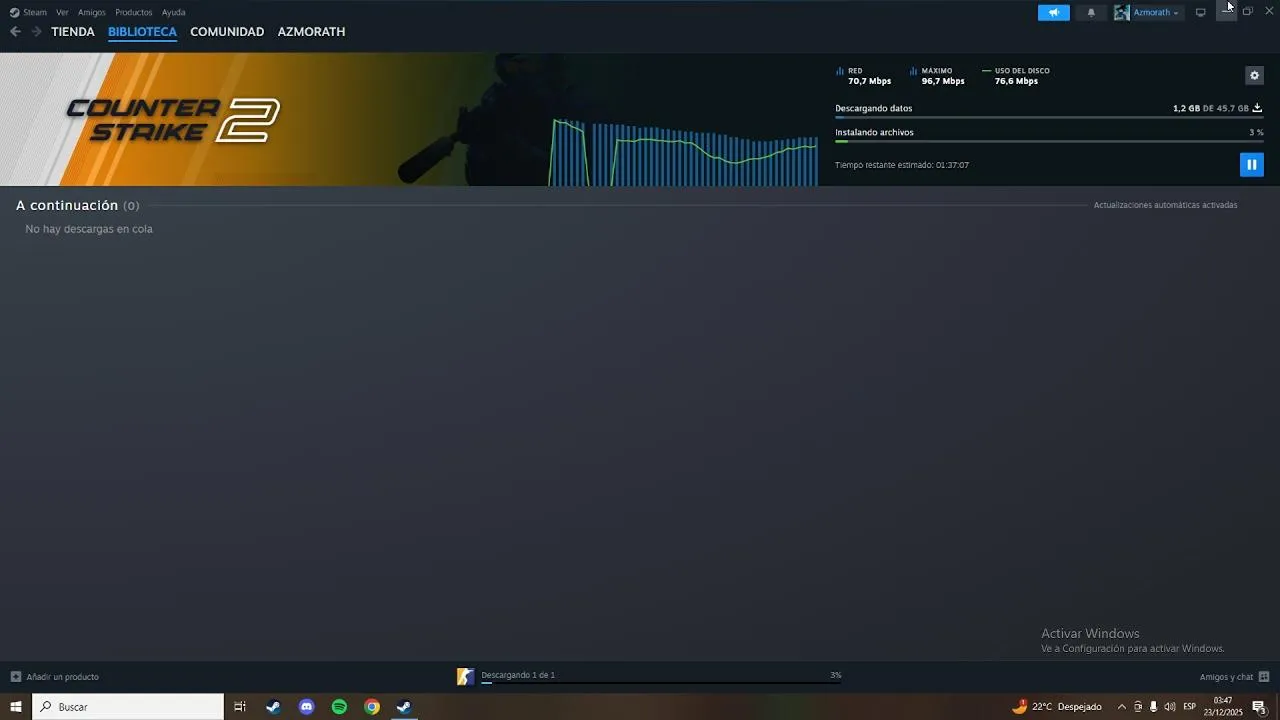Open the Productos menu
Viewport: 1280px width, 720px height.
pos(134,12)
